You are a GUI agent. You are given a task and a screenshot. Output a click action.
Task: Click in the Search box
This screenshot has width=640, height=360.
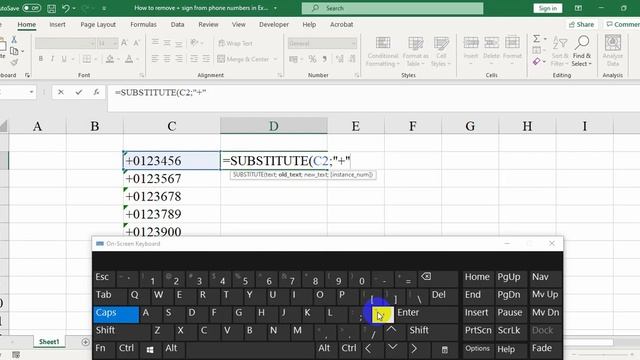(392, 8)
